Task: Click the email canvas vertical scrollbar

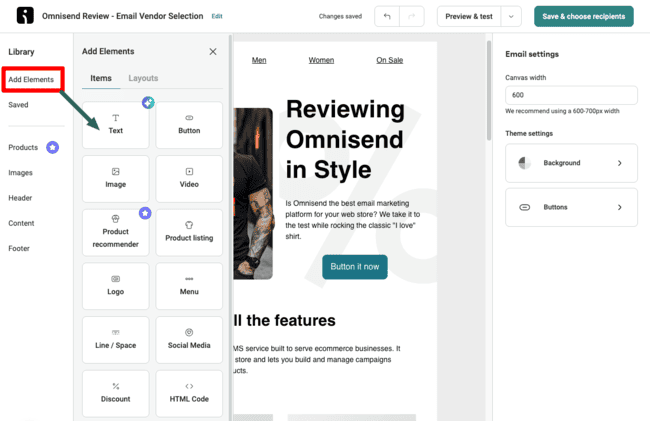Action: coord(489,91)
